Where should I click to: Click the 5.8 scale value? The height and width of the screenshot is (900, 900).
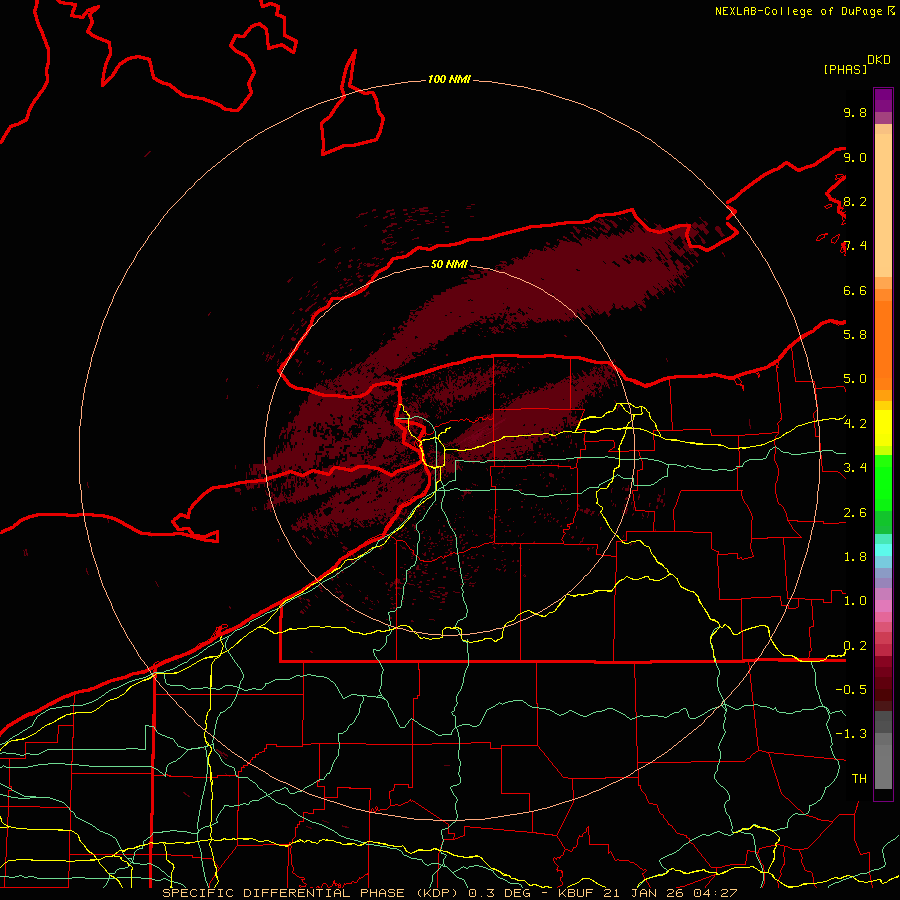point(855,335)
